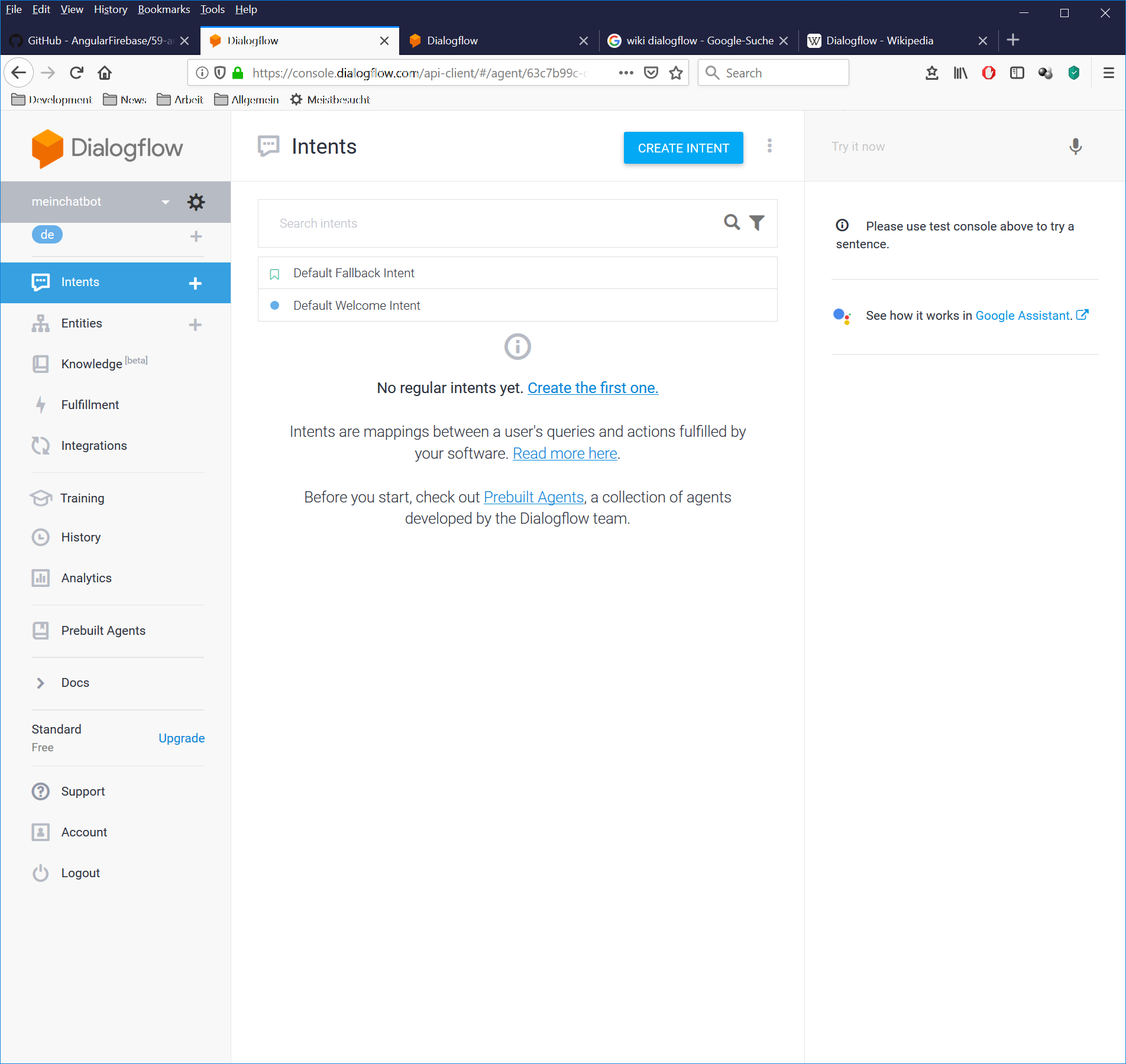The image size is (1126, 1064).
Task: Open News bookmarks folder
Action: (125, 99)
